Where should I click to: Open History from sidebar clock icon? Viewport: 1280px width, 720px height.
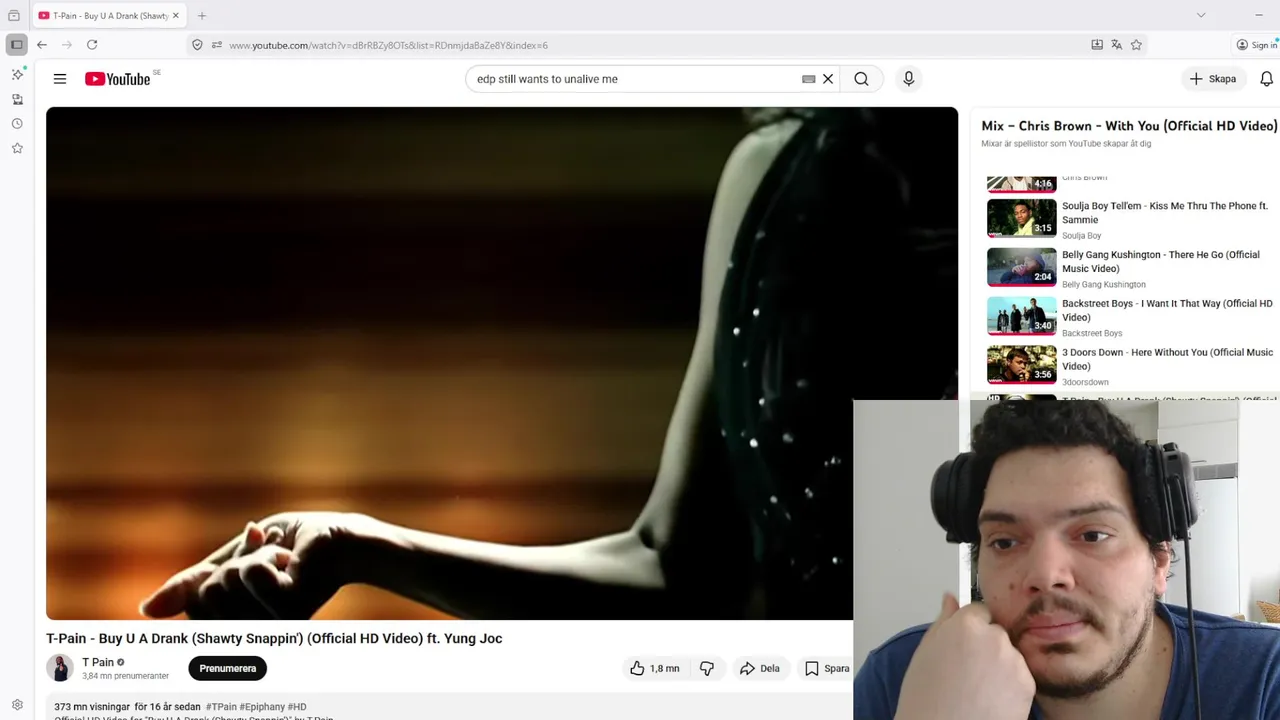[17, 124]
